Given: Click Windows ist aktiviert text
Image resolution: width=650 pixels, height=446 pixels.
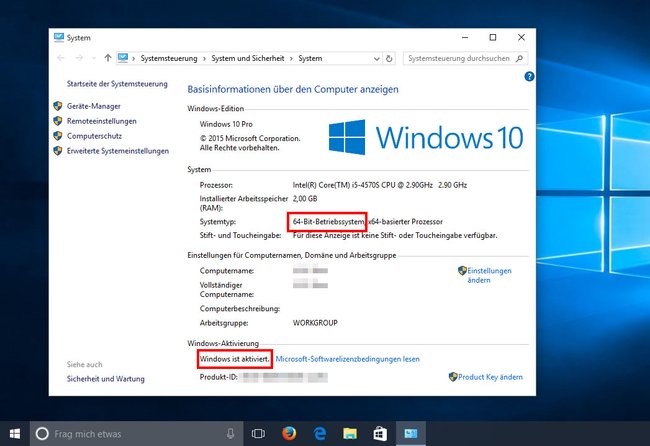Looking at the screenshot, I should (x=235, y=359).
